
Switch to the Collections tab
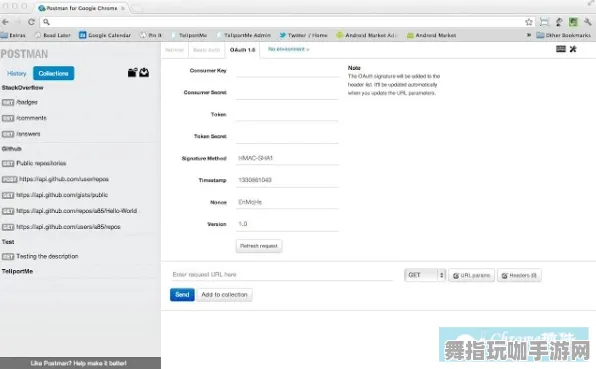click(54, 73)
